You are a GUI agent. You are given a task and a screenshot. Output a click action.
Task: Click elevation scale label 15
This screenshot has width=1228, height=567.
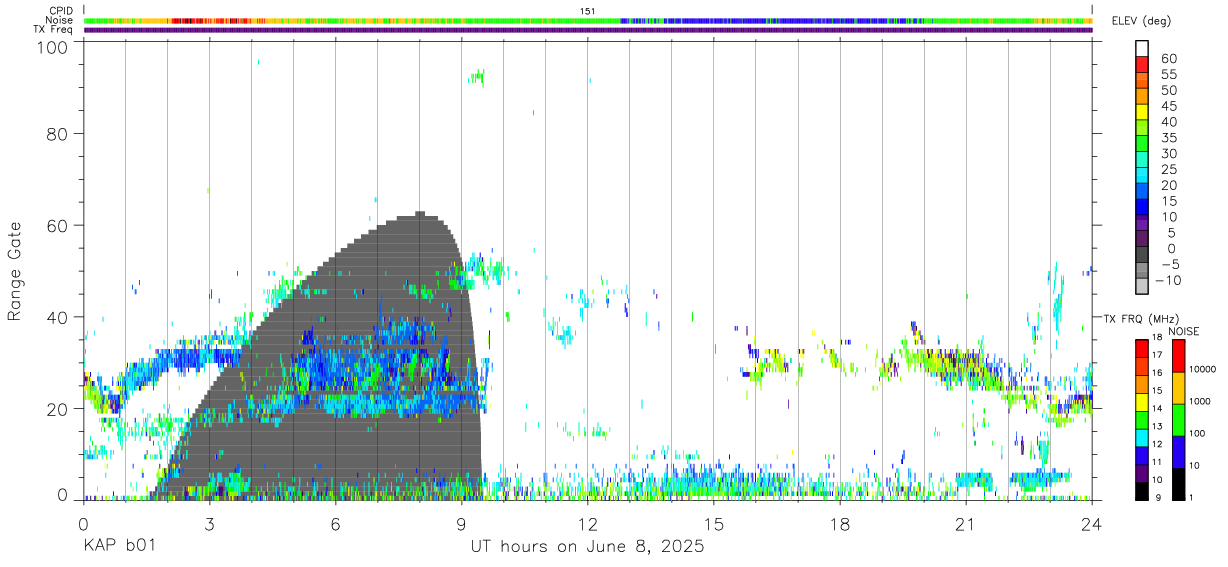coord(1169,201)
